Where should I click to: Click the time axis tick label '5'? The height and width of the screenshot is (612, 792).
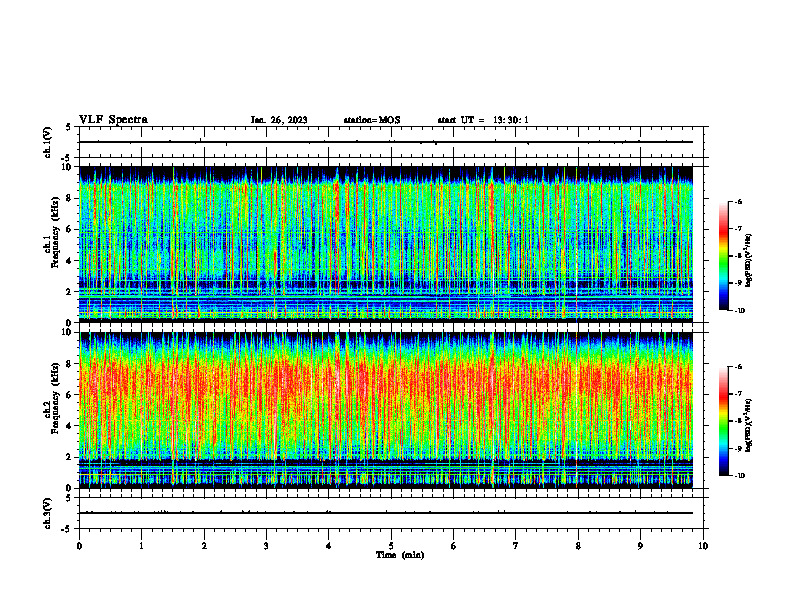(x=391, y=546)
